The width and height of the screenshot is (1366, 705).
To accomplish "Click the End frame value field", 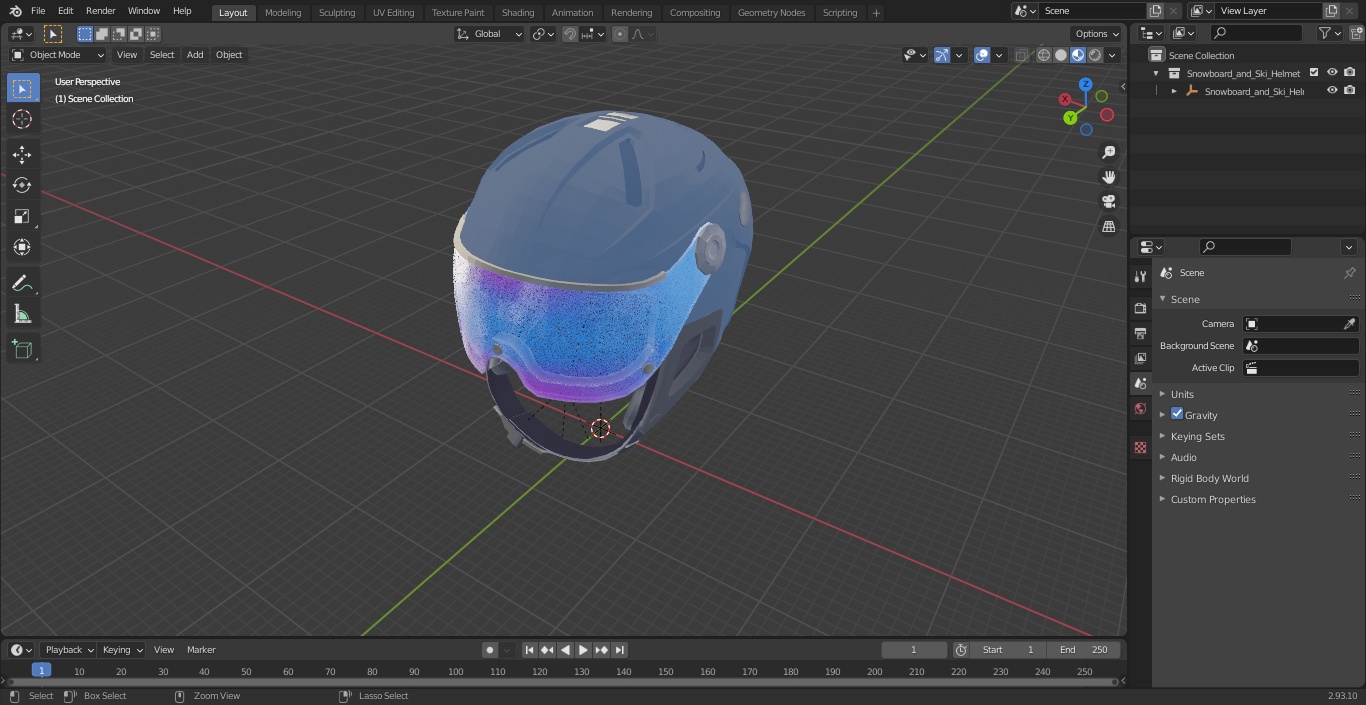I will tap(1084, 650).
